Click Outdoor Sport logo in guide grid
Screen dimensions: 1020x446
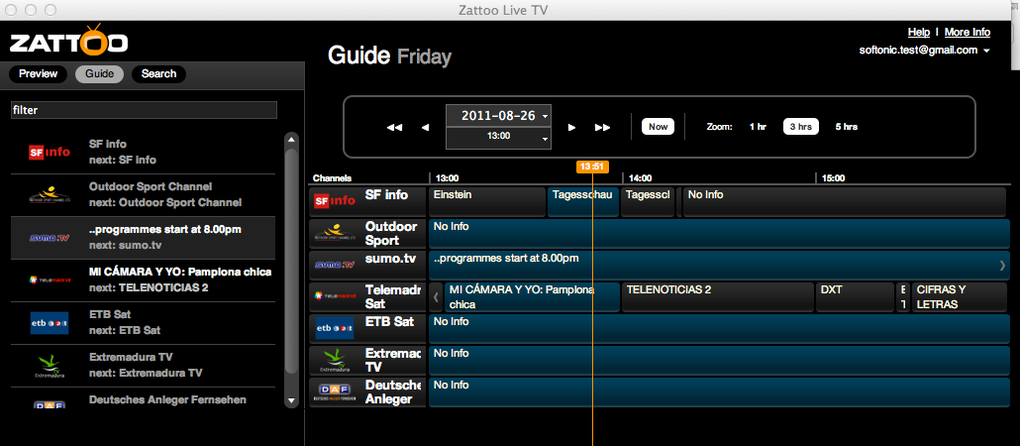(335, 233)
